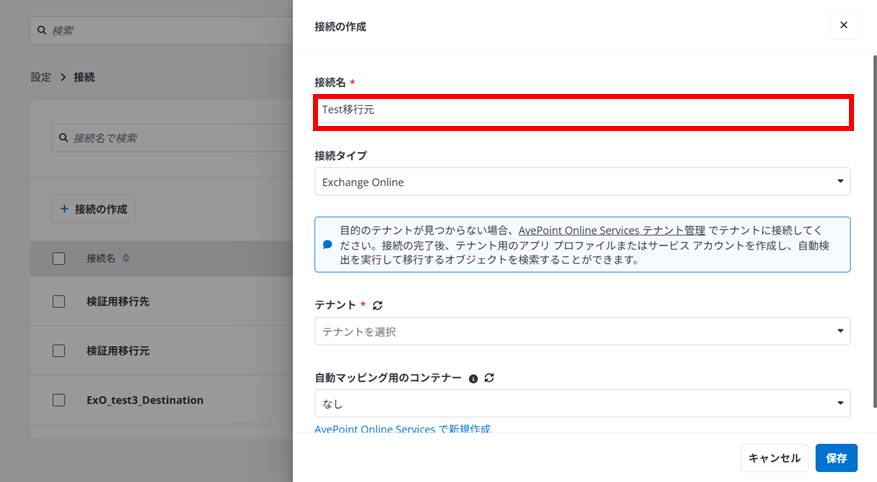Screen dimensions: 877x482
Task: Click the blue message icon in info box
Action: [x=328, y=244]
